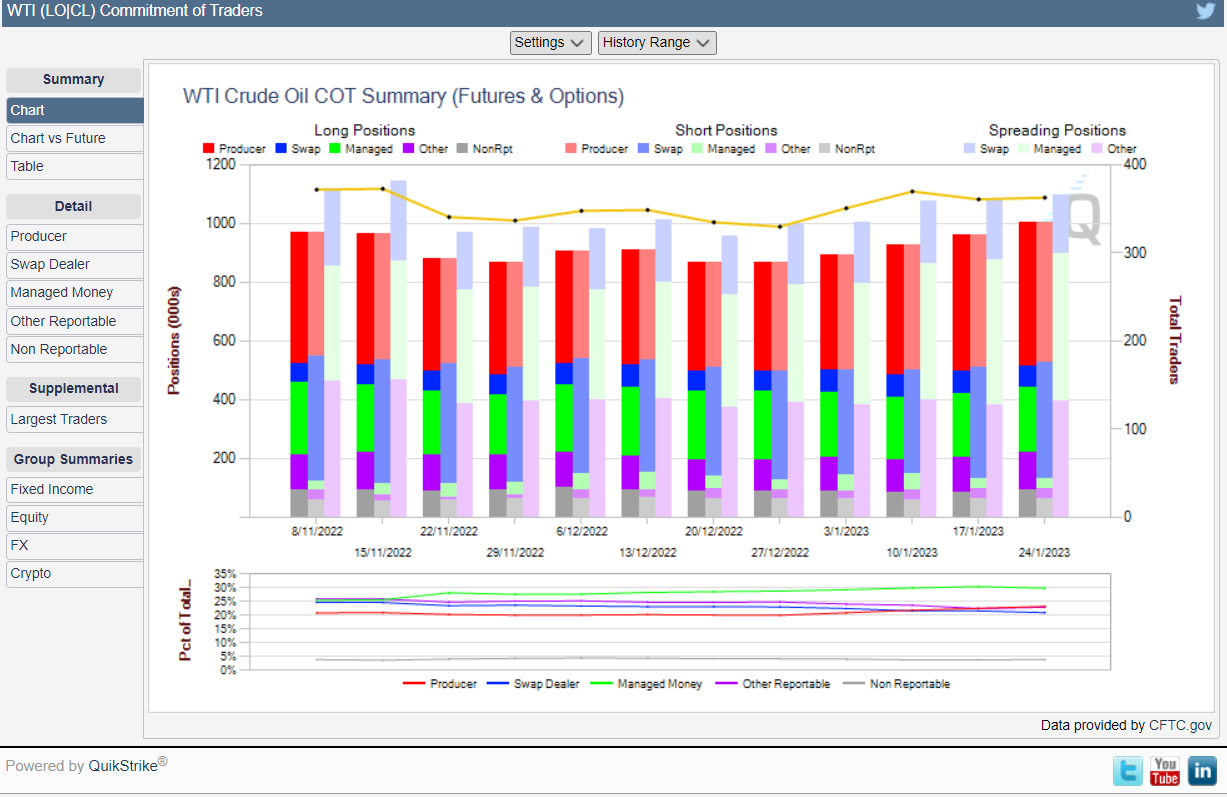The width and height of the screenshot is (1227, 797).
Task: Open the Producer detail page
Action: 39,236
